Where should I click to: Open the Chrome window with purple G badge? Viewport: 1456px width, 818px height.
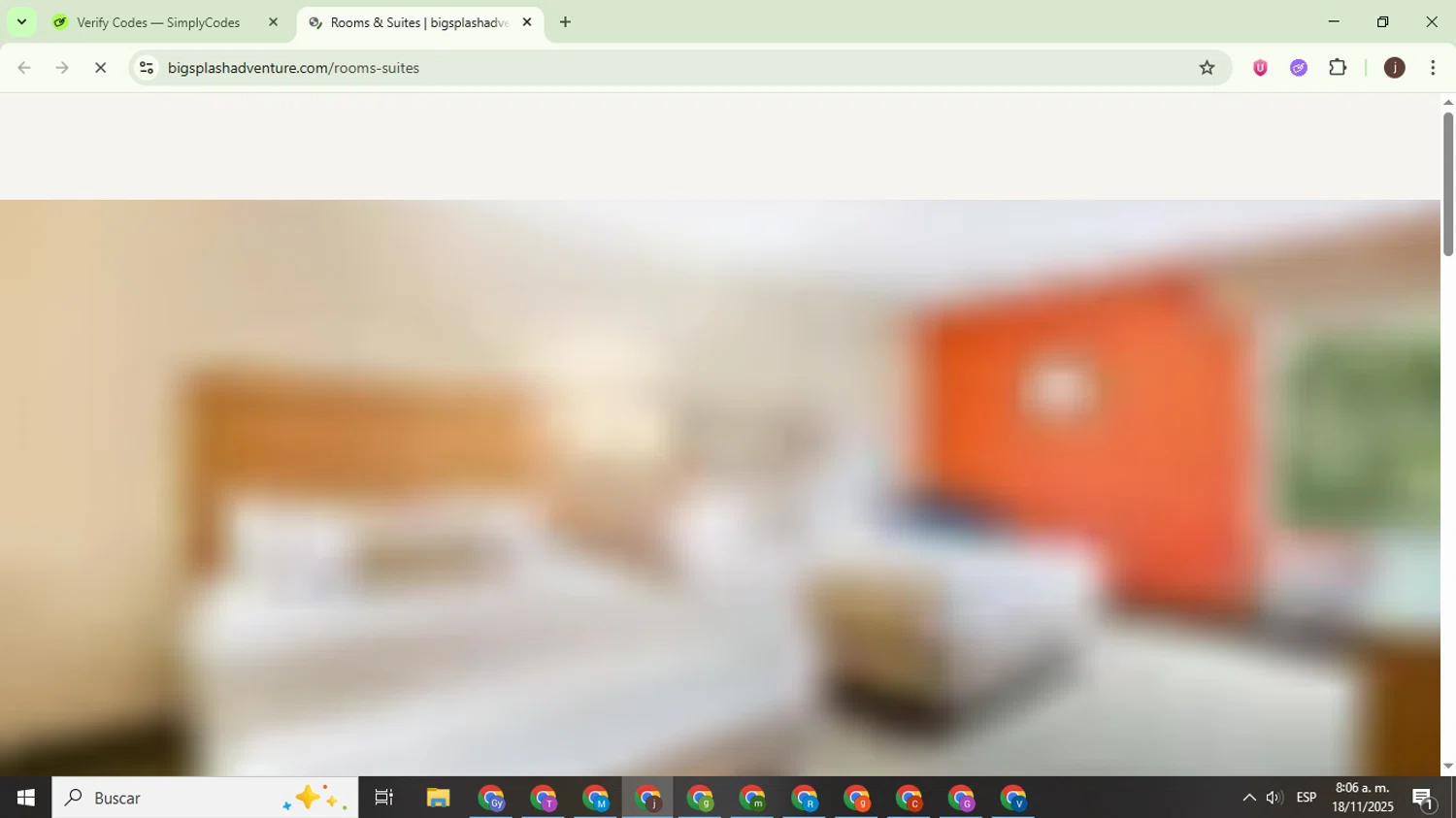pos(962,798)
